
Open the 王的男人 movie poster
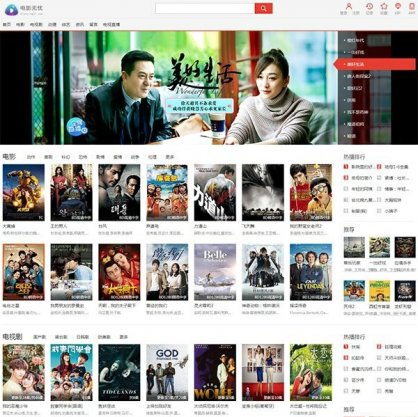tap(71, 192)
